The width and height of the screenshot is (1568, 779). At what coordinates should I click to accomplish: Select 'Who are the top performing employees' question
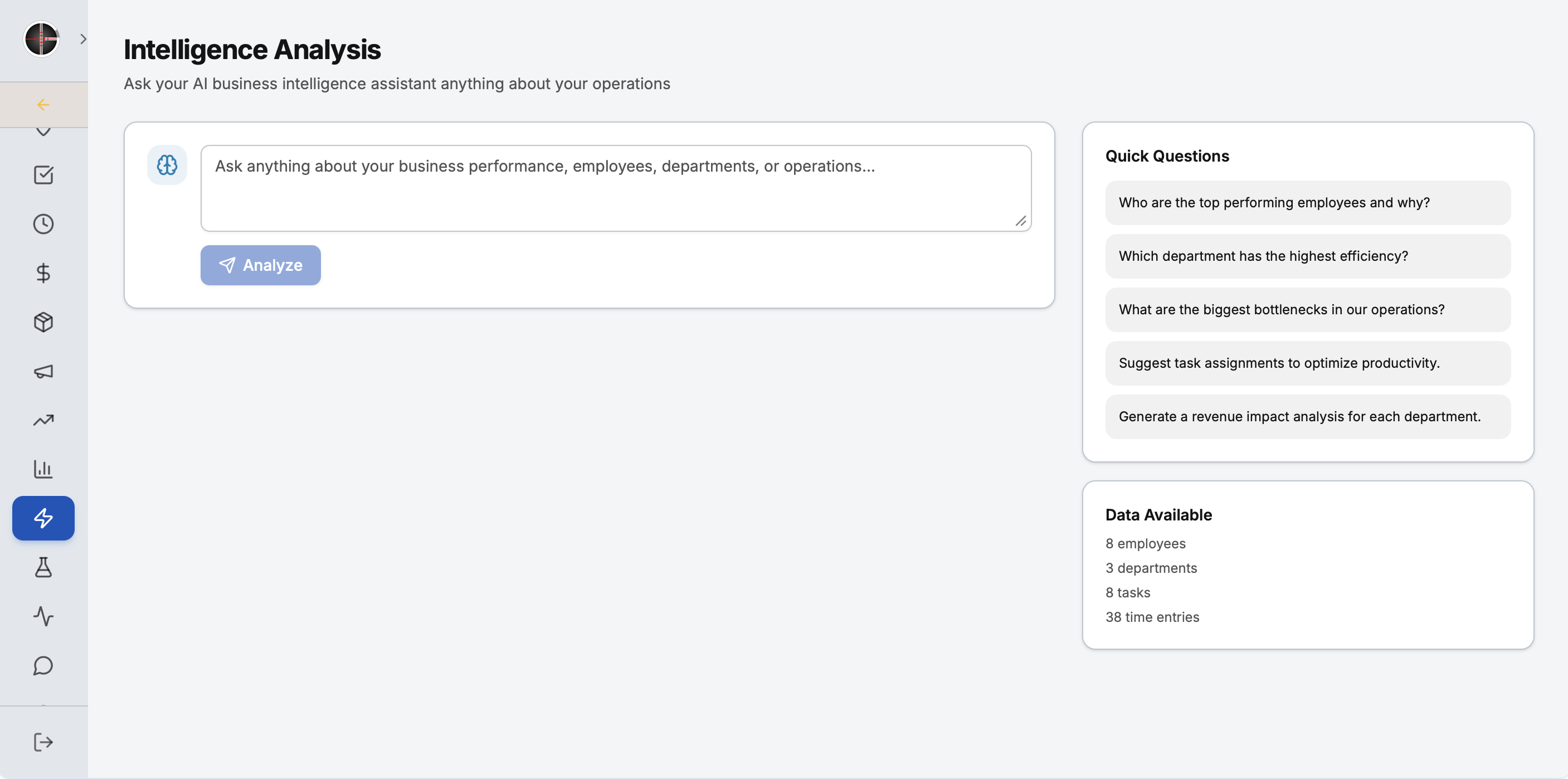coord(1307,203)
